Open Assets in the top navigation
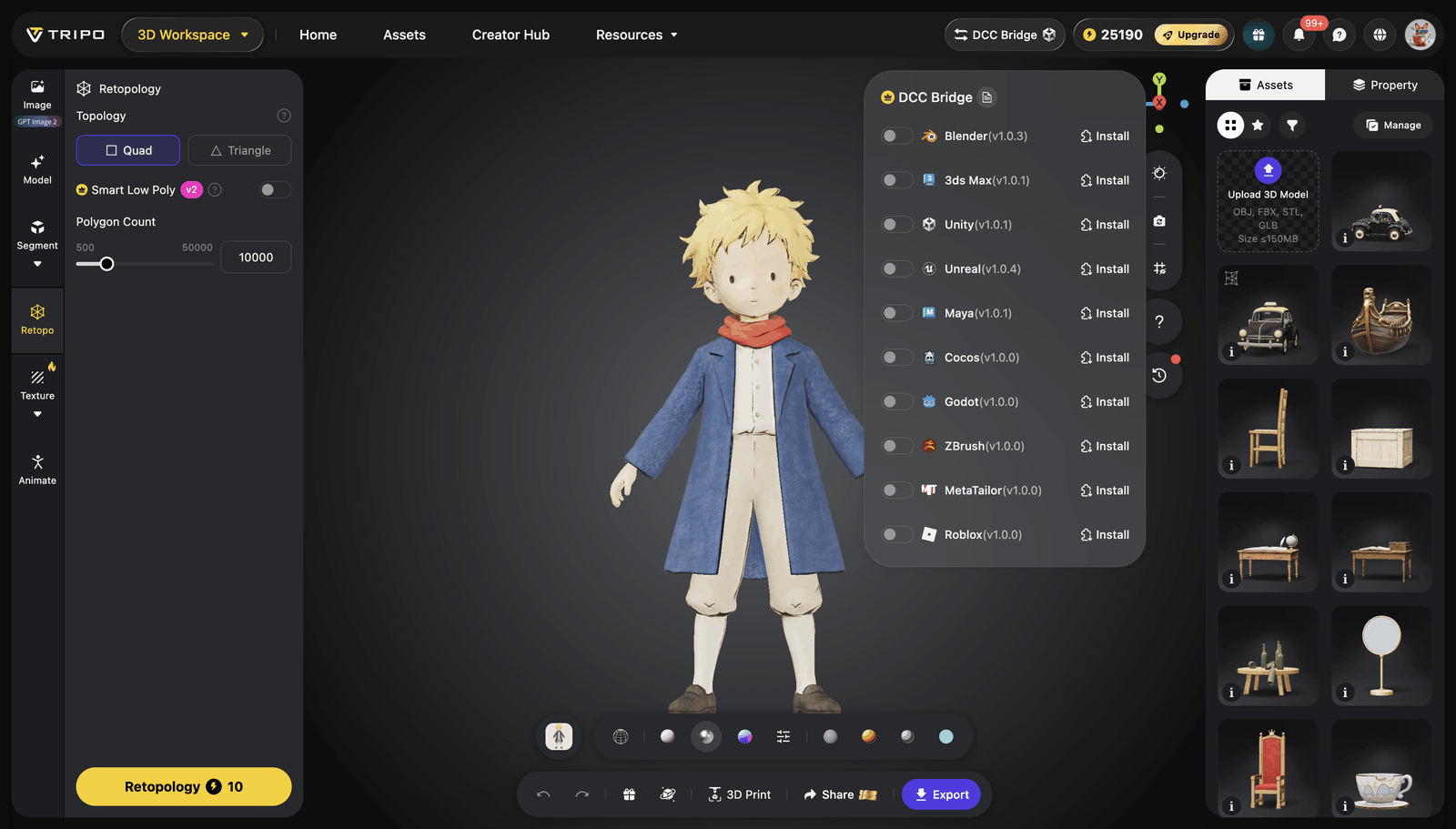The image size is (1456, 829). click(x=404, y=35)
